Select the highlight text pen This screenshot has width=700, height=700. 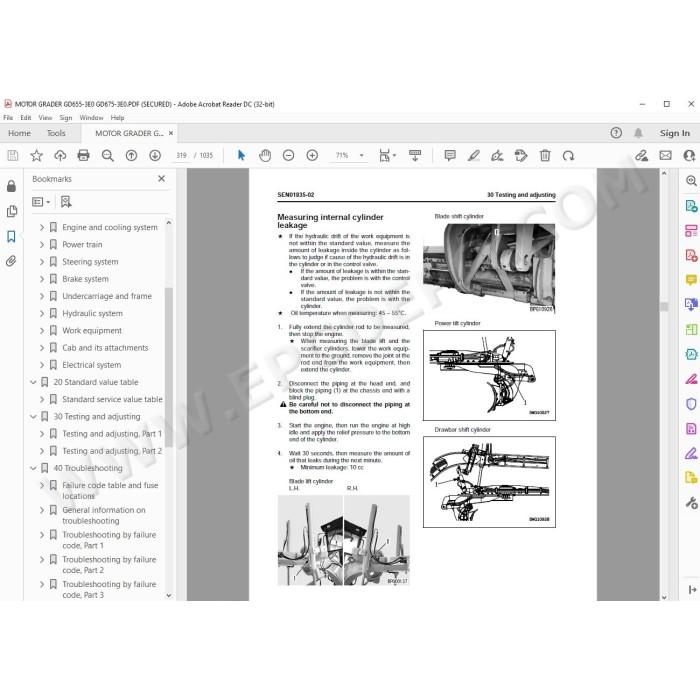click(x=474, y=155)
